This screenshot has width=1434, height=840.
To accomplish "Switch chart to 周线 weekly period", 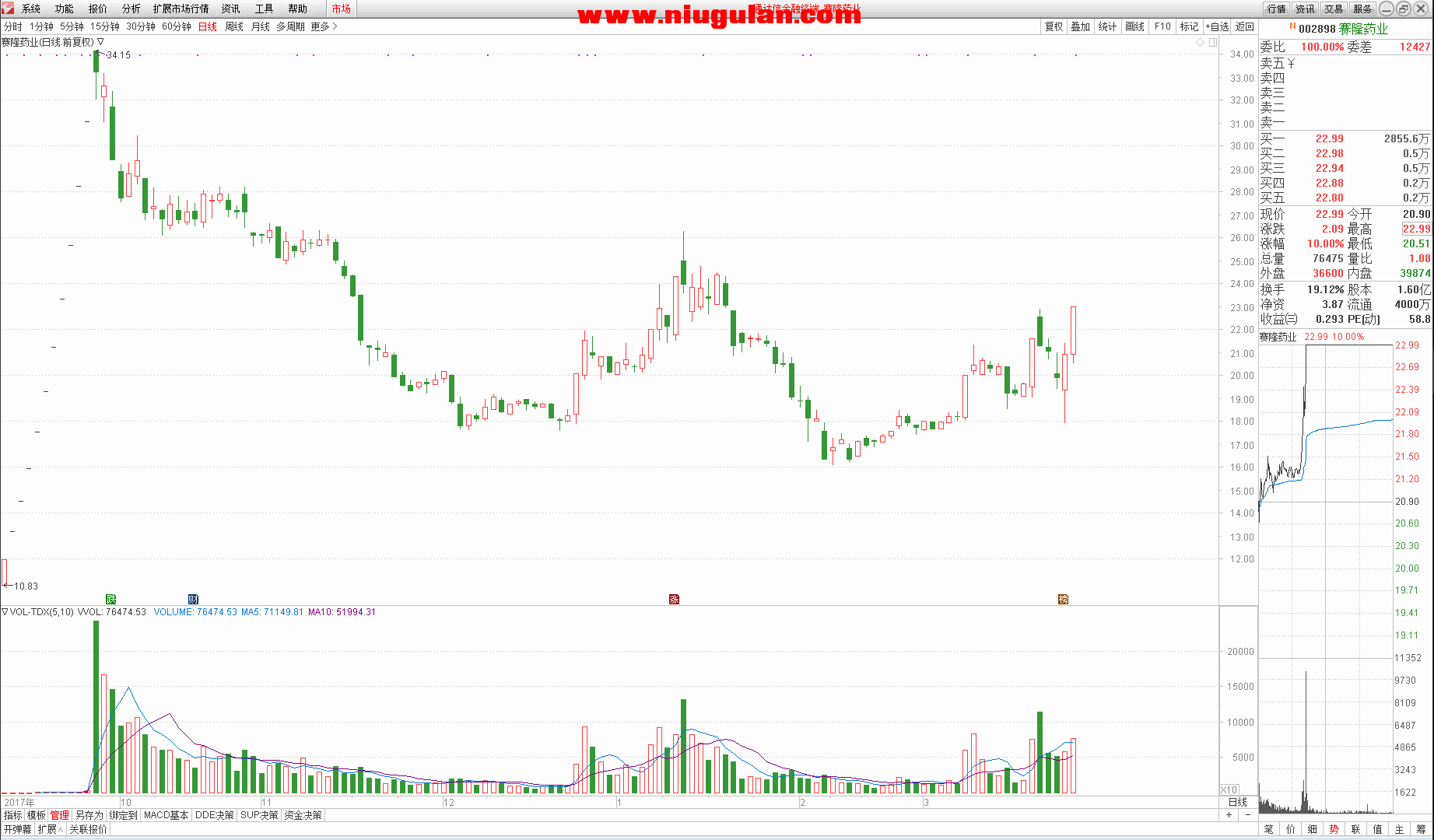I will coord(234,26).
